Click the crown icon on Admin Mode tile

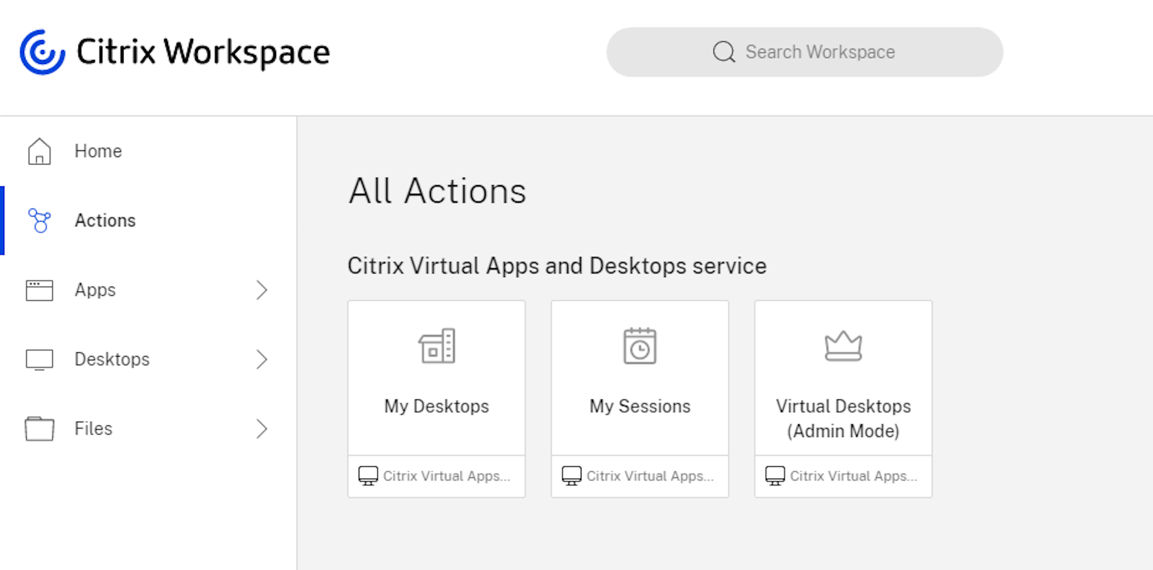(x=843, y=346)
